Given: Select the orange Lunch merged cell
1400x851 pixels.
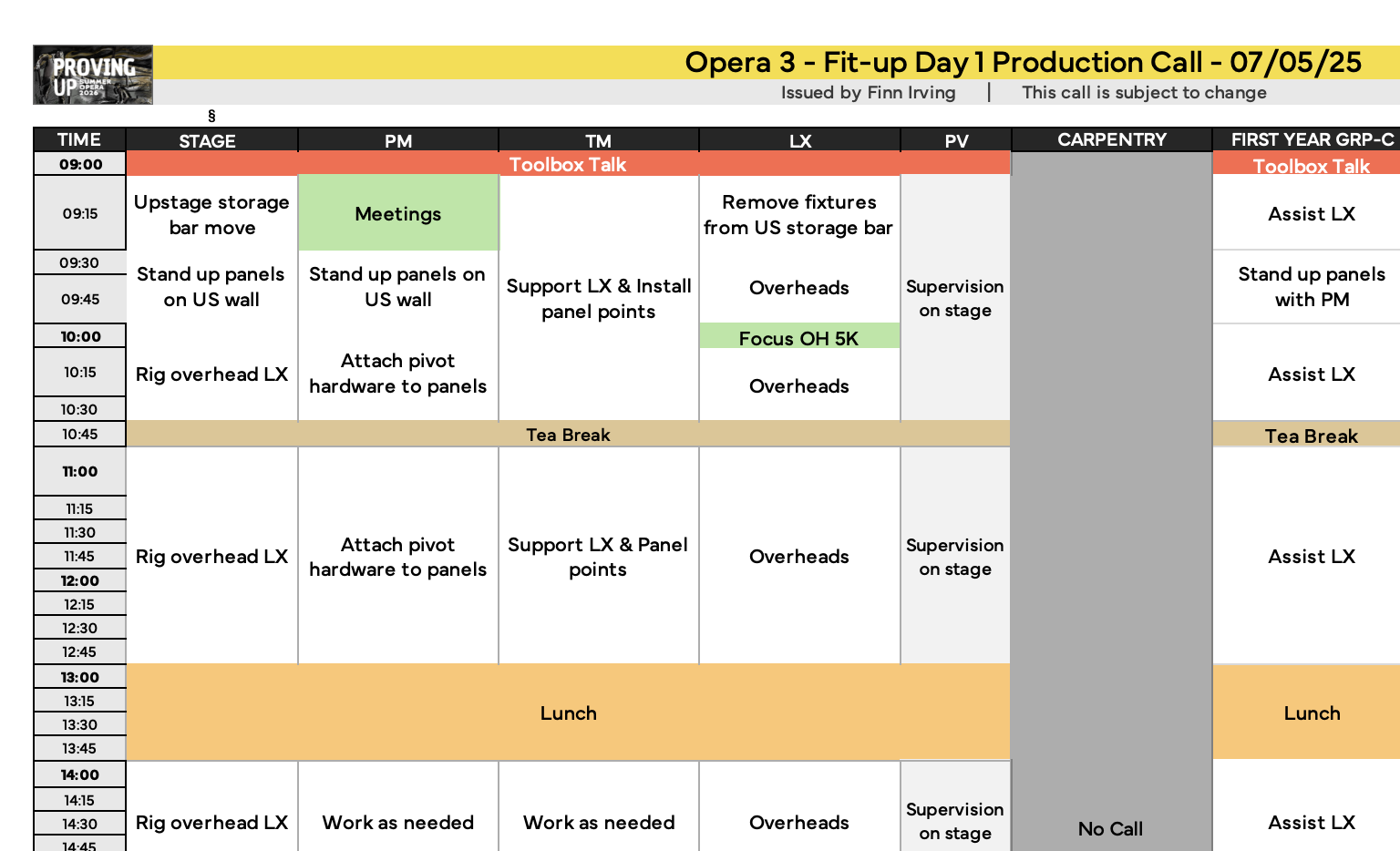Looking at the screenshot, I should pos(568,713).
